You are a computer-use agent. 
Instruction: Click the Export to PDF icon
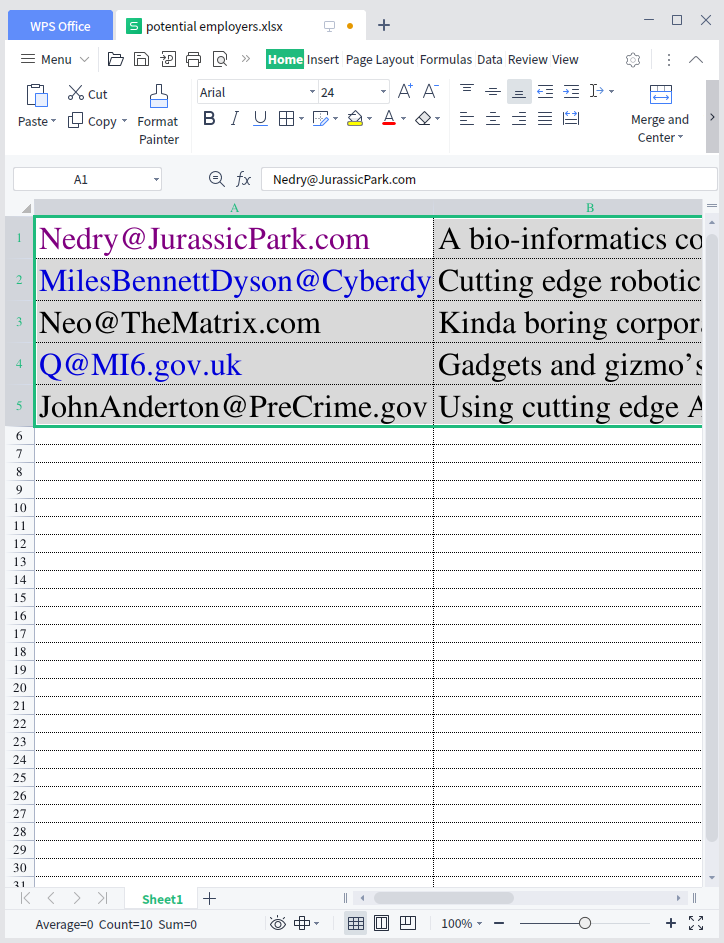[x=168, y=59]
